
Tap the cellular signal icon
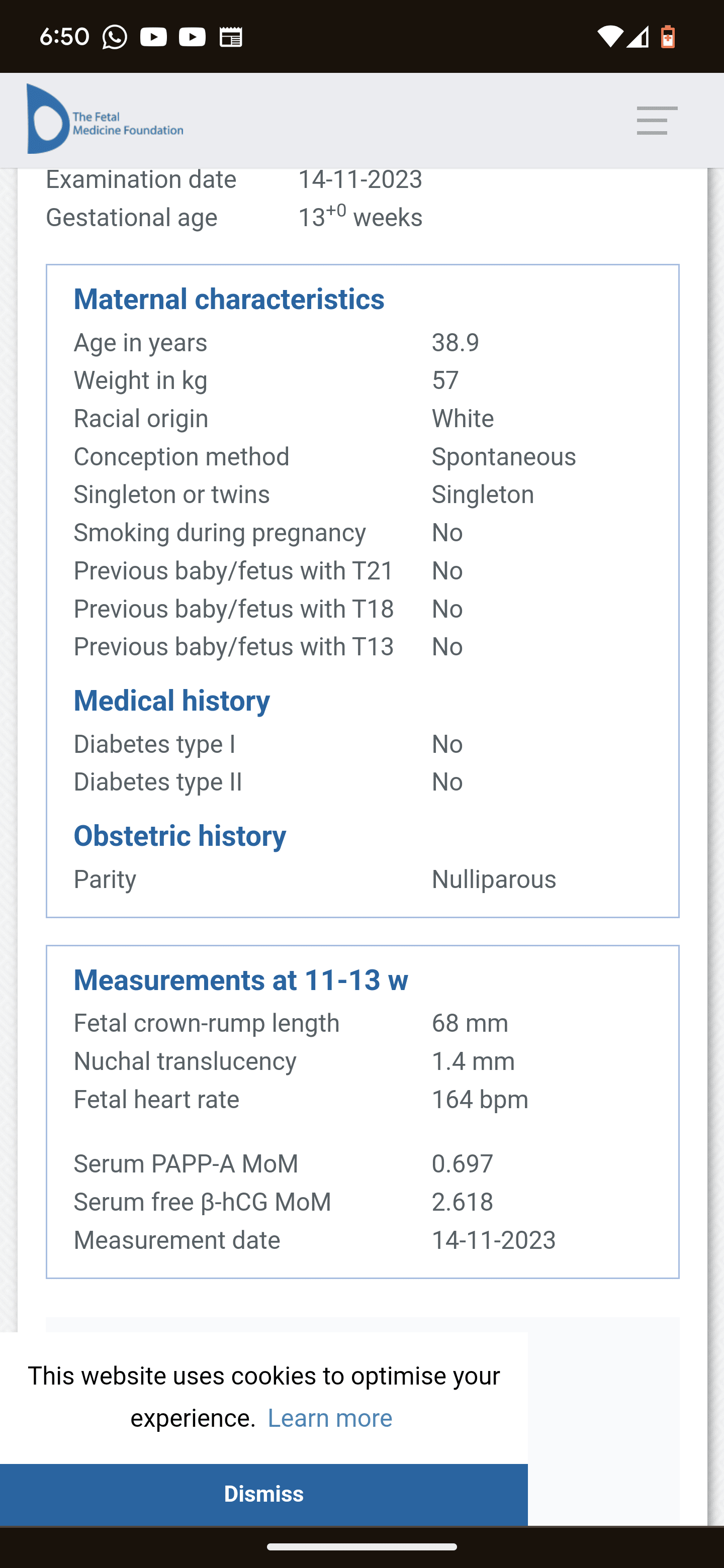(638, 37)
